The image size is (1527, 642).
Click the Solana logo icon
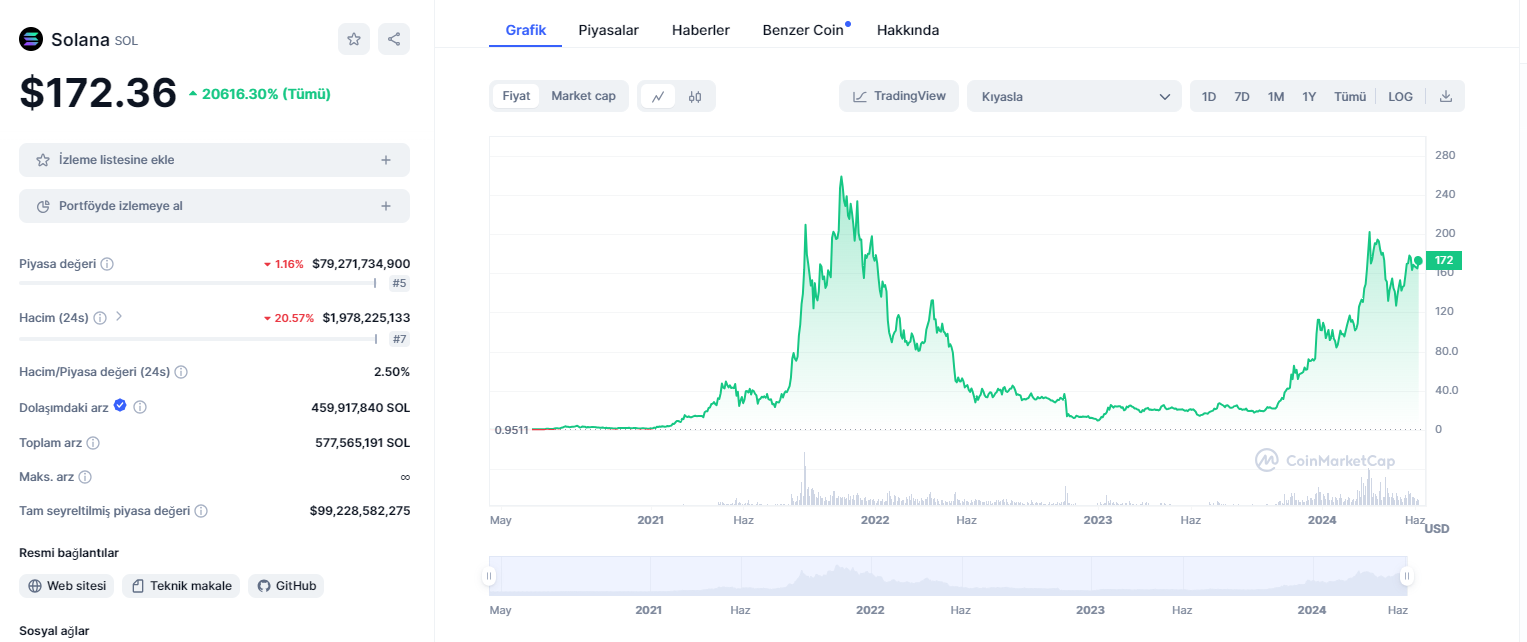click(32, 40)
